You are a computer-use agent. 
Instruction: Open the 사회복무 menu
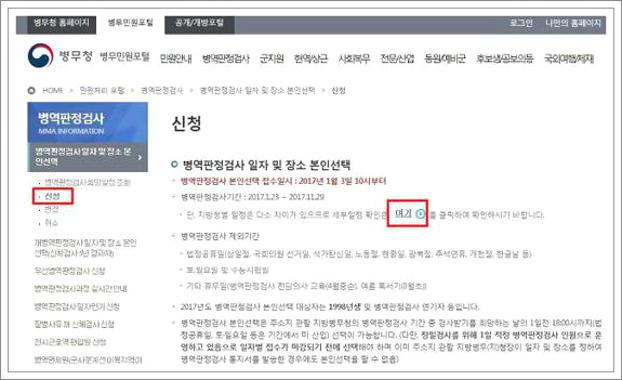click(354, 59)
